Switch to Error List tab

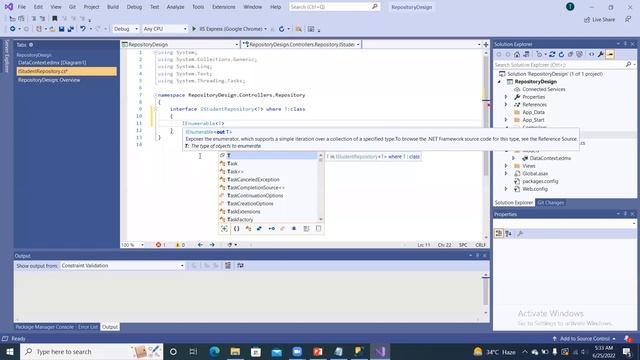pyautogui.click(x=88, y=327)
